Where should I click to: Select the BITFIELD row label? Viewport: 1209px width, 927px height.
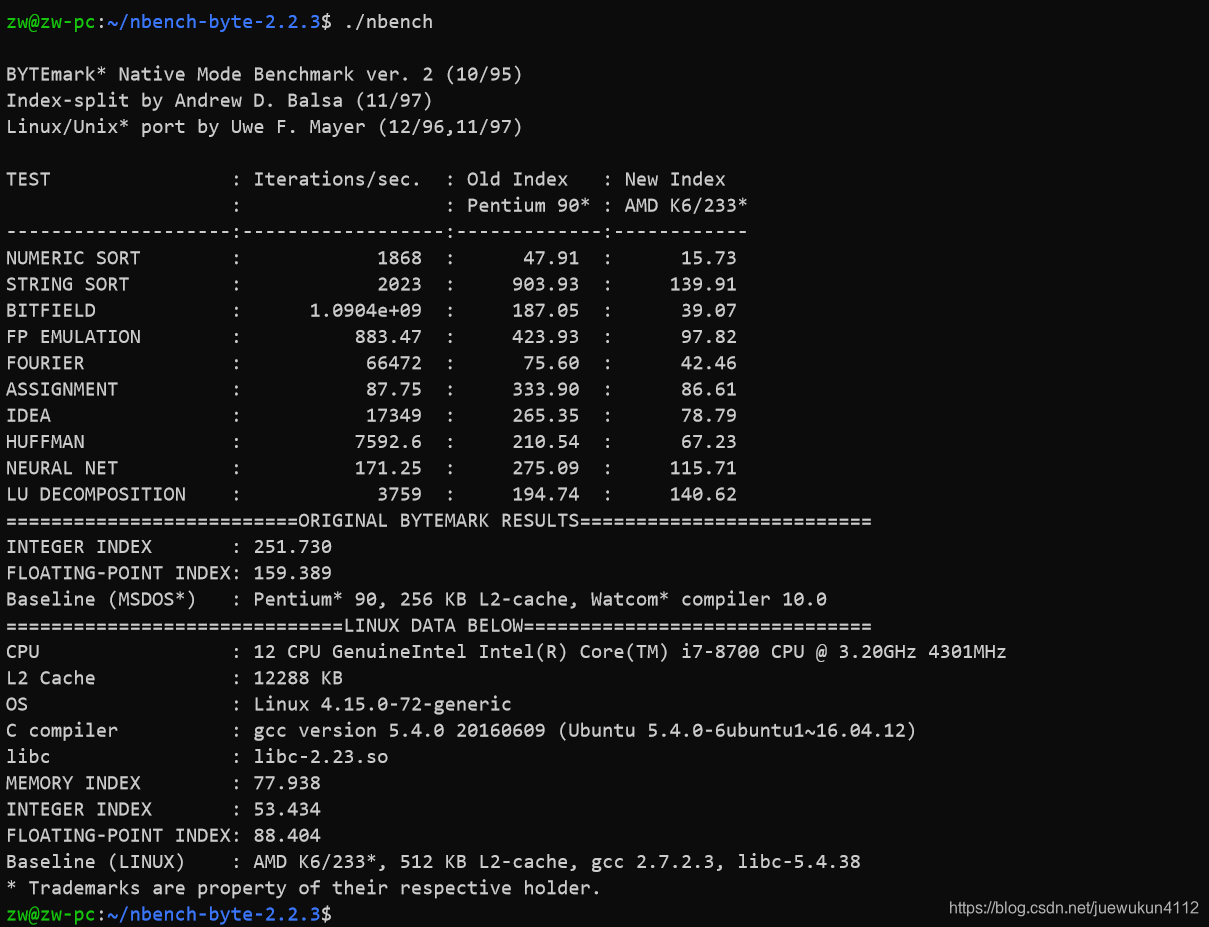coord(51,311)
